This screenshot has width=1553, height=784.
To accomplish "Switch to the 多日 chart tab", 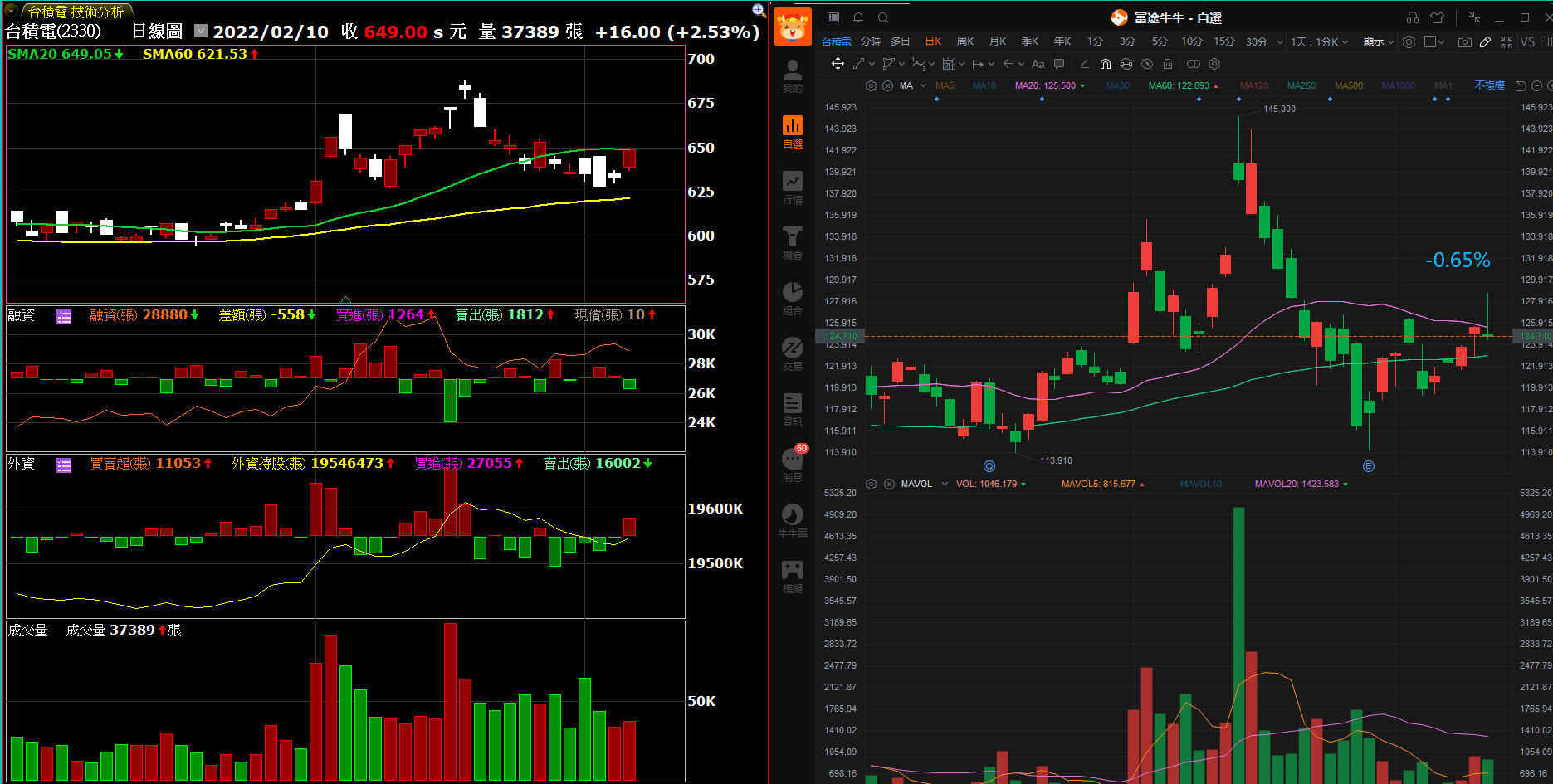I will point(901,41).
